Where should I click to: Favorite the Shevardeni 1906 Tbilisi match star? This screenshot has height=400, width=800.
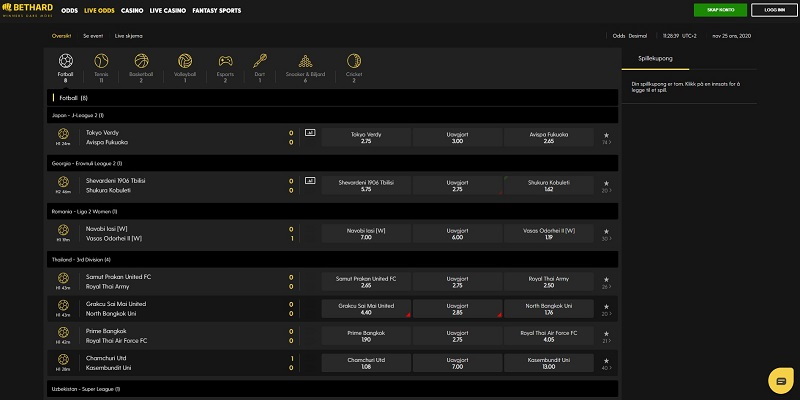tap(606, 183)
